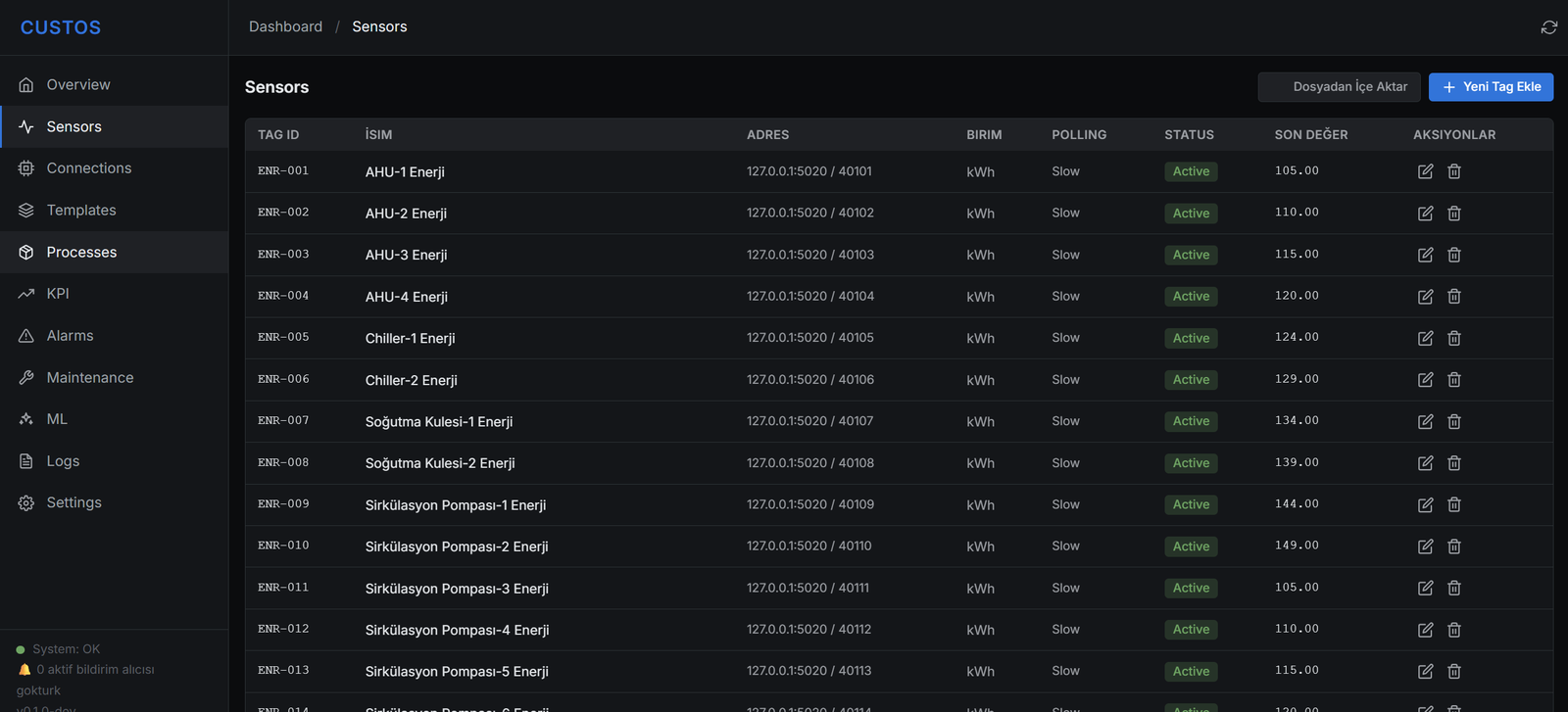1568x712 pixels.
Task: Edit Sirkülasyon Pompası-1 Enerji sensor
Action: click(x=1426, y=505)
